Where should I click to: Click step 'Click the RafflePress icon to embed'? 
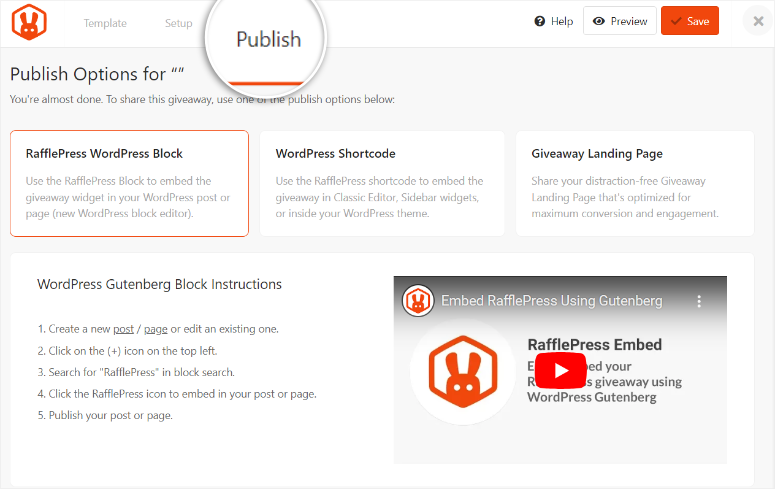click(177, 394)
